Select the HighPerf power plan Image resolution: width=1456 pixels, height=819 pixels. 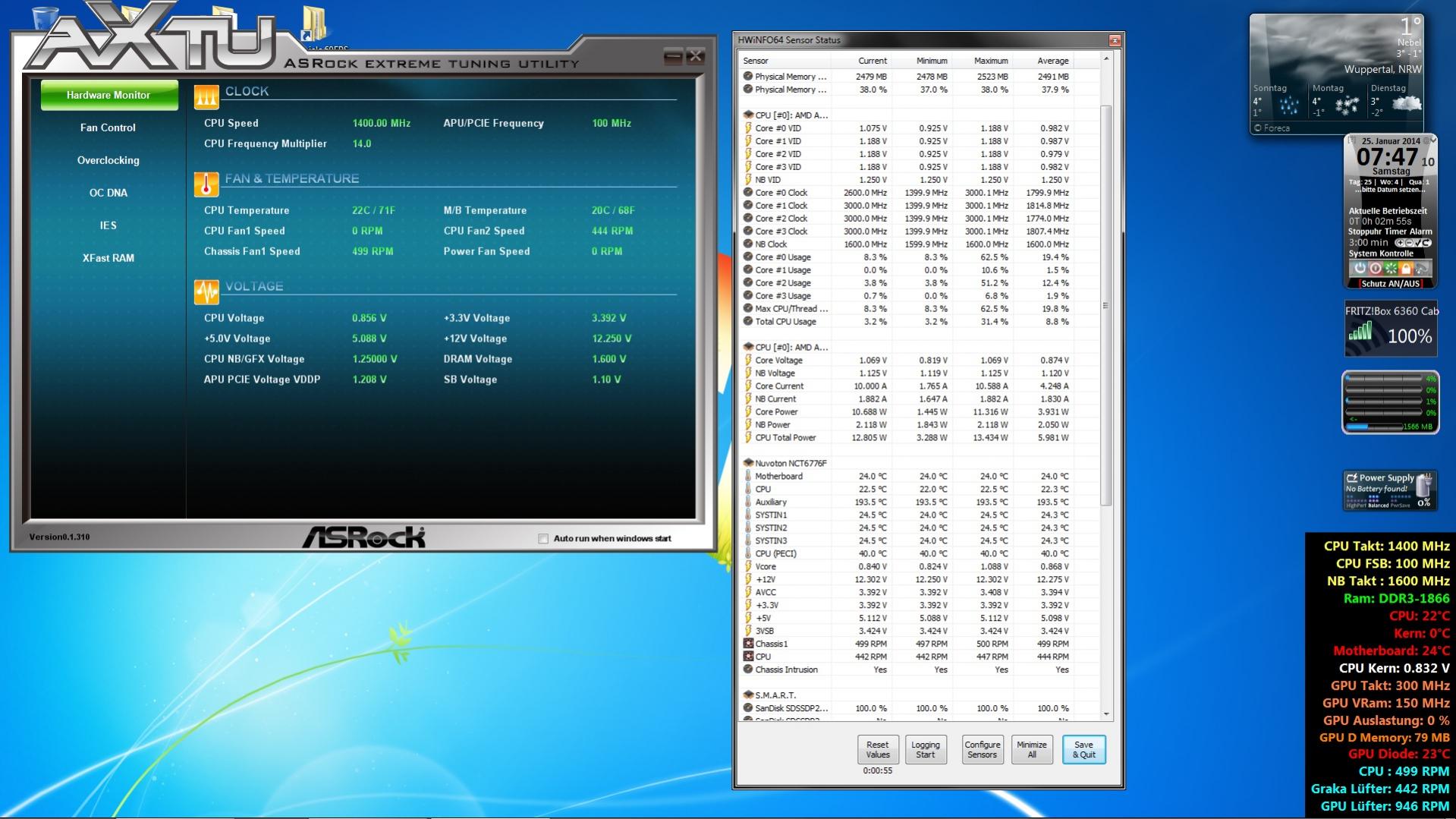click(x=1357, y=506)
